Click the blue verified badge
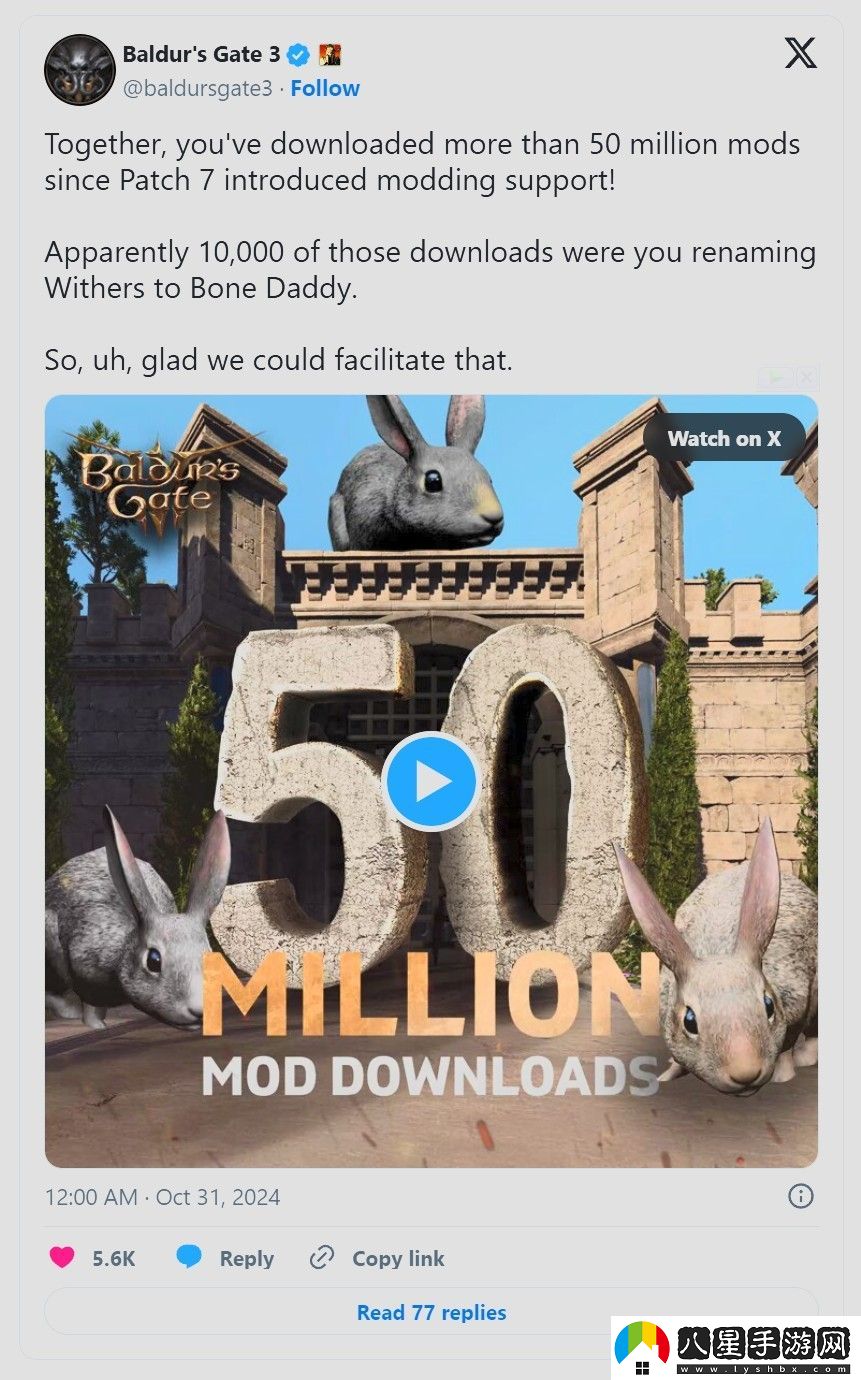Image resolution: width=861 pixels, height=1380 pixels. click(298, 54)
